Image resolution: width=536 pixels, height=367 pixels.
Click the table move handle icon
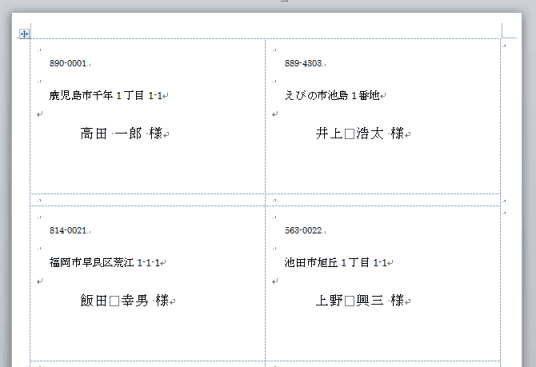point(24,34)
